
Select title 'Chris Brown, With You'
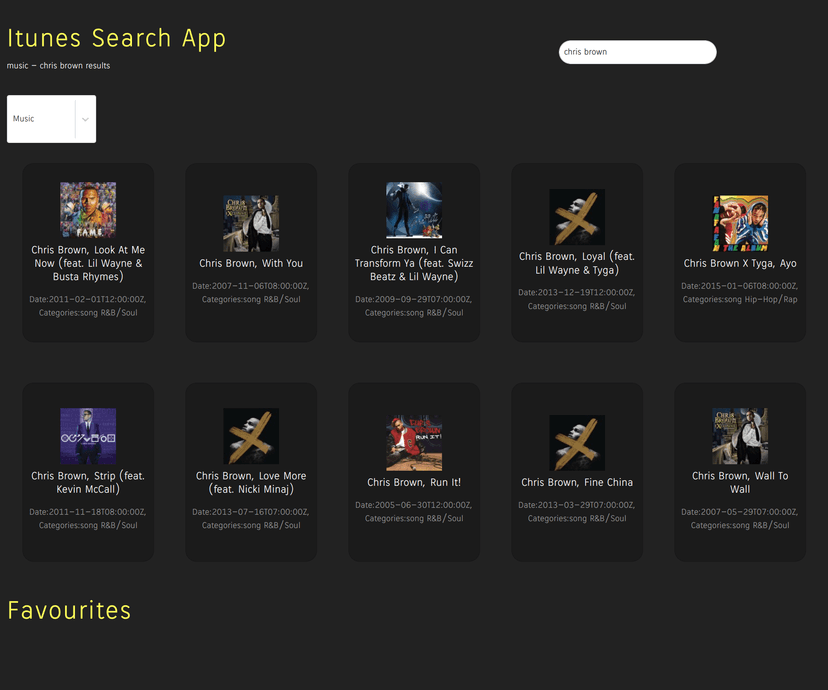251,263
